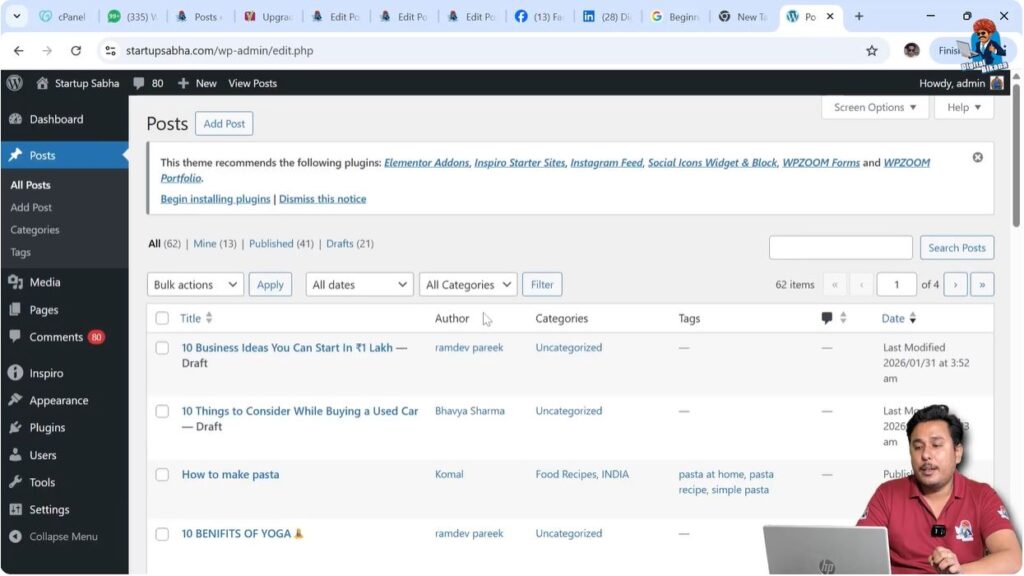Open the All Categories dropdown
The height and width of the screenshot is (576, 1024).
467,284
